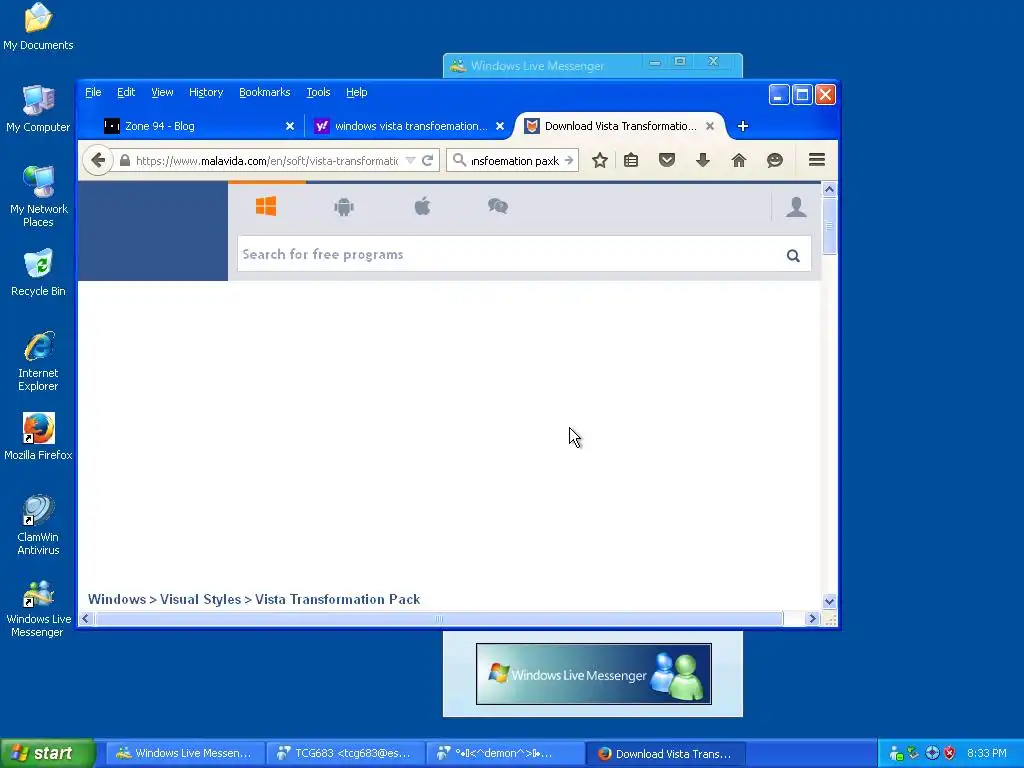The image size is (1024, 768).
Task: Close the windows vista transfoemation tab
Action: coord(500,126)
